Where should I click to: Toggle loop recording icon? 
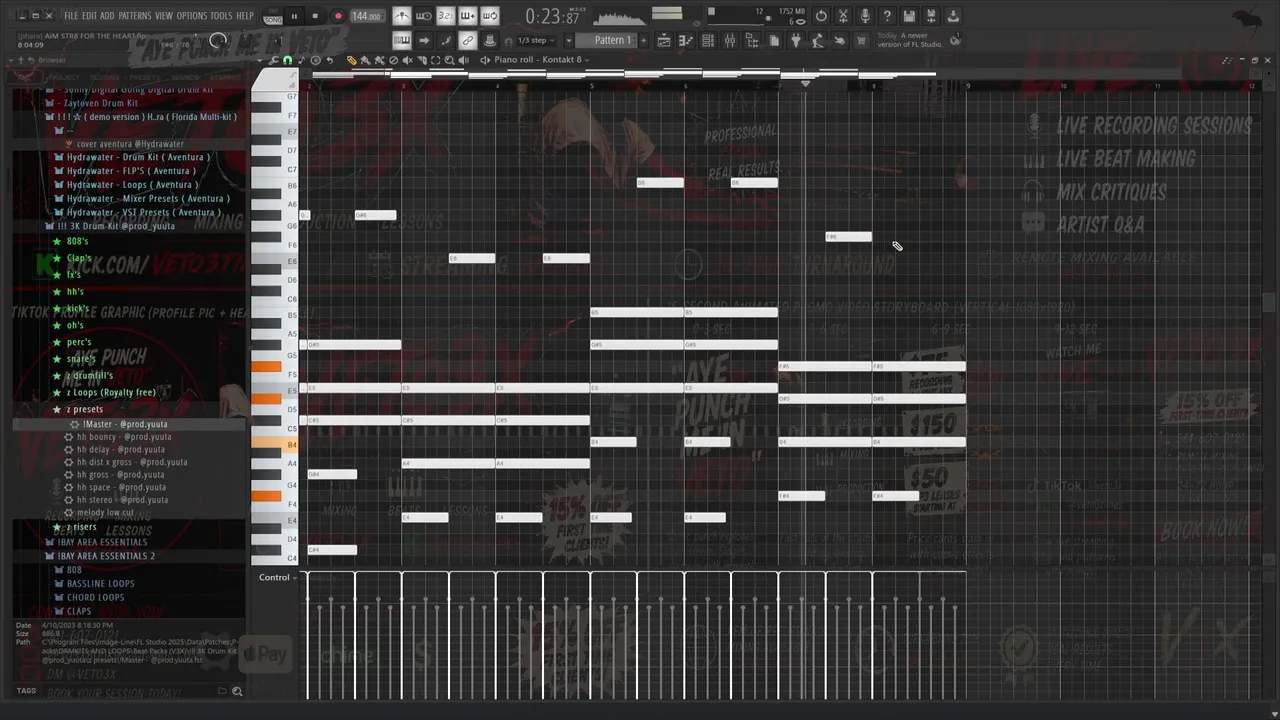[x=490, y=16]
